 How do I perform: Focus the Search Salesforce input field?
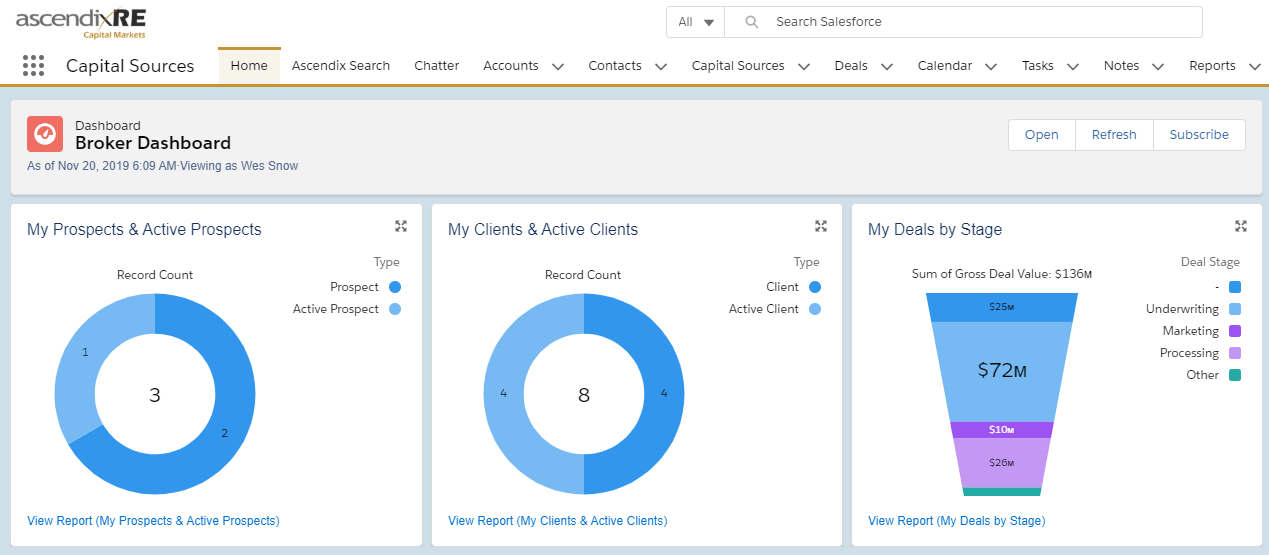point(963,22)
